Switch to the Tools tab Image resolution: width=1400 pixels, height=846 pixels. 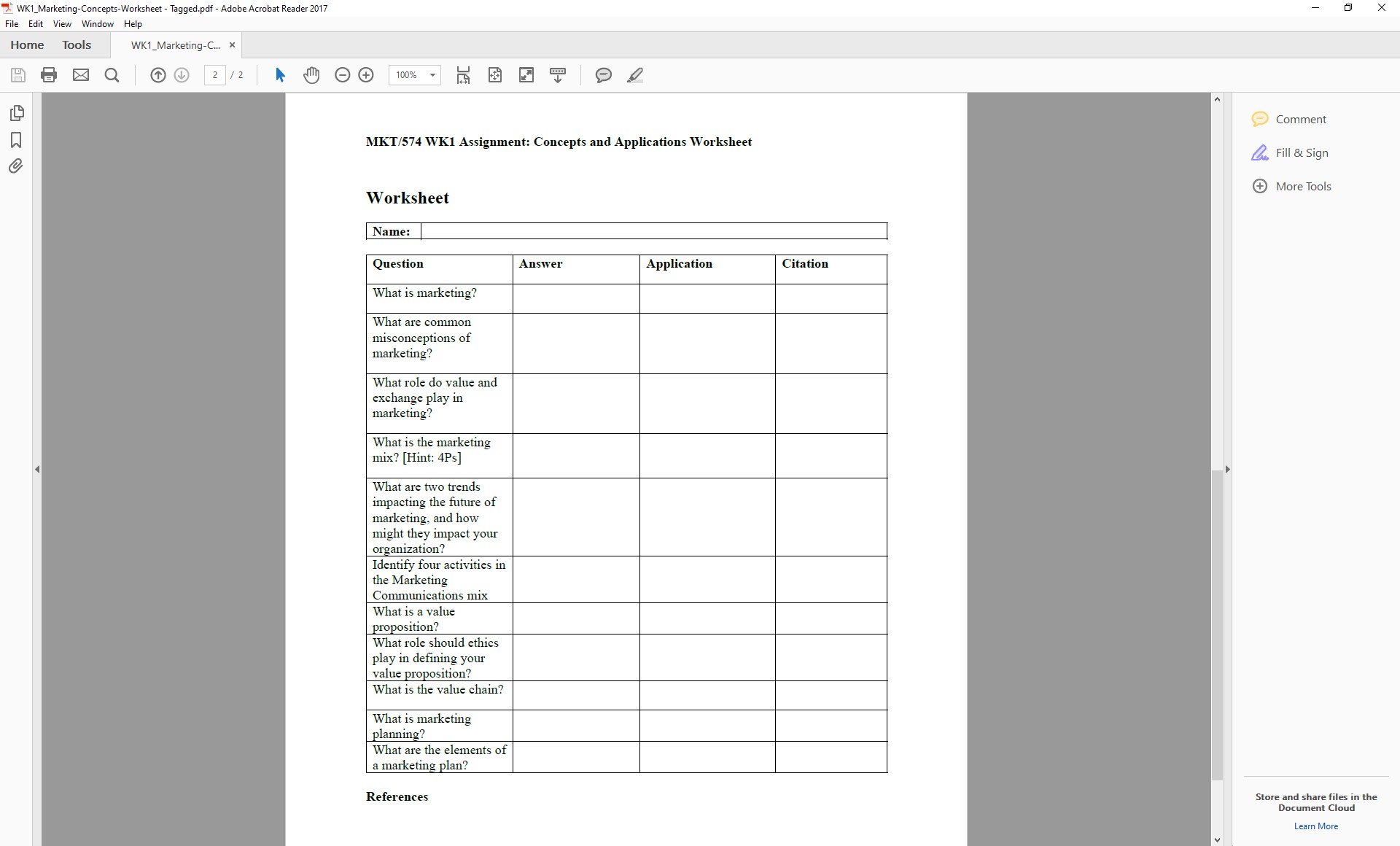pos(77,44)
